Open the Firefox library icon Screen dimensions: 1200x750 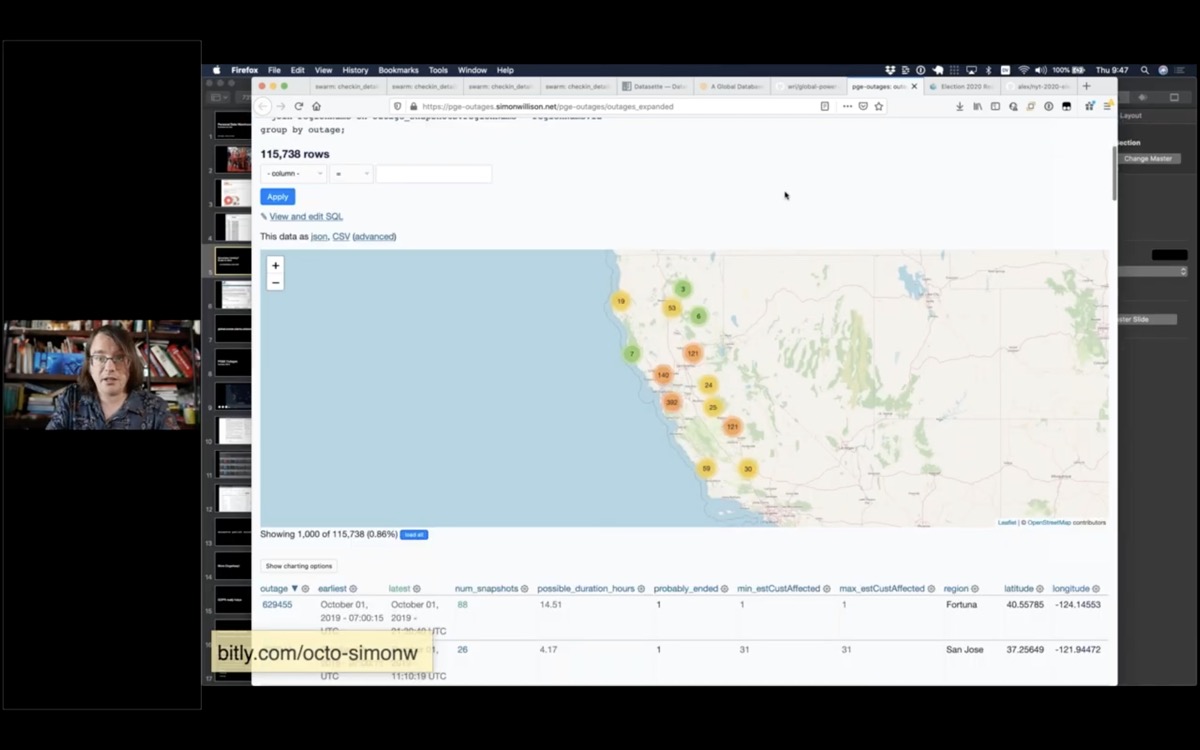click(977, 106)
